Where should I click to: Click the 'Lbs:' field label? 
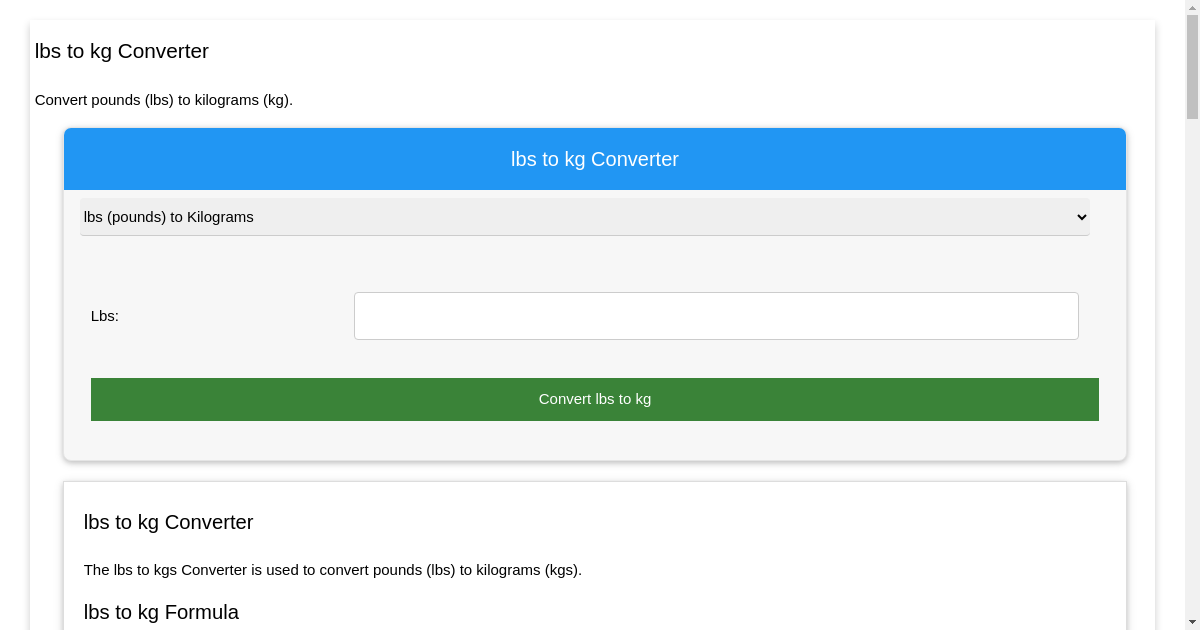point(104,315)
